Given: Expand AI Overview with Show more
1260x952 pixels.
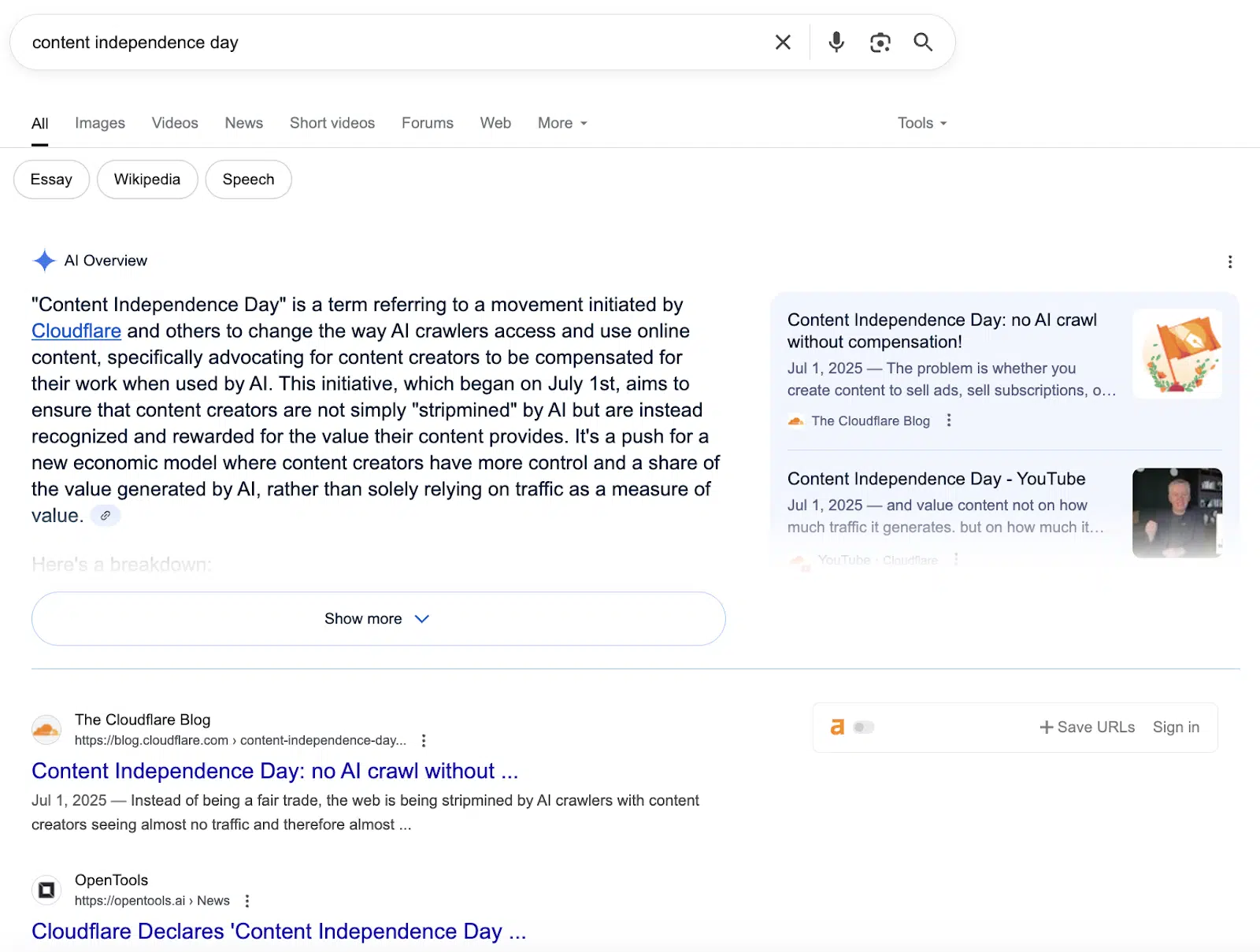Looking at the screenshot, I should [x=378, y=619].
